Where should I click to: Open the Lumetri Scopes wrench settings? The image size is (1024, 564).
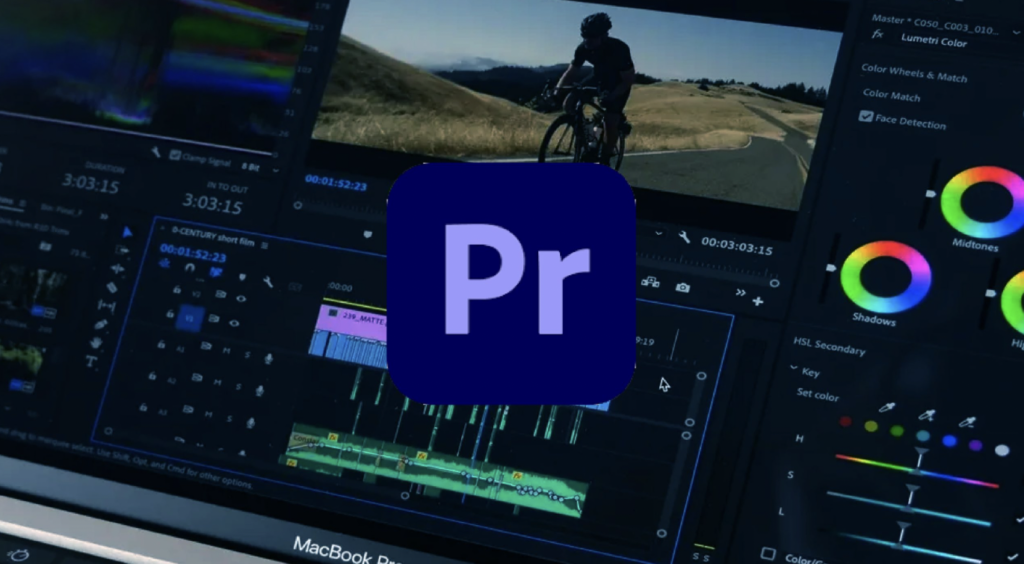point(156,151)
